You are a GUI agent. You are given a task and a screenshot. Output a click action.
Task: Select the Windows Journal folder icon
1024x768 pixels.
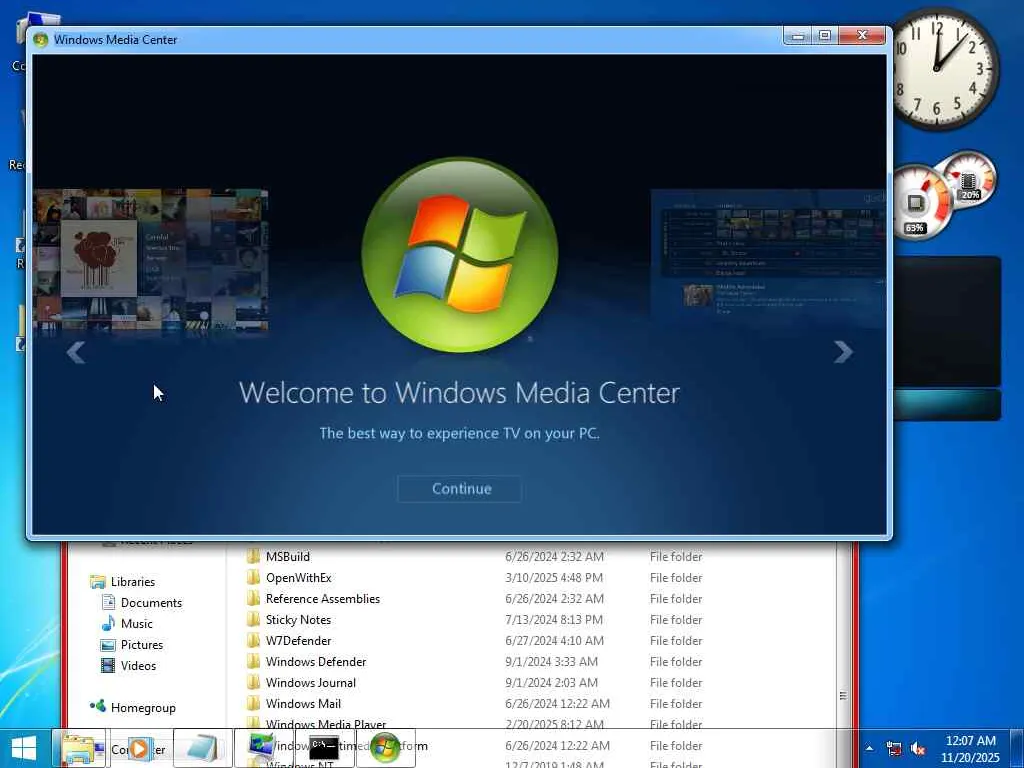pyautogui.click(x=253, y=682)
